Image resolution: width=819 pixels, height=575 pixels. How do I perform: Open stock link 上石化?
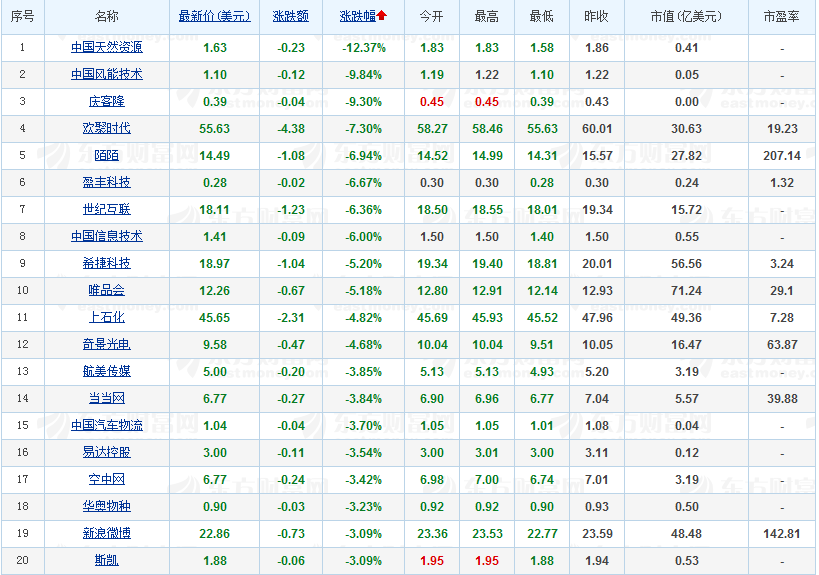[x=107, y=318]
